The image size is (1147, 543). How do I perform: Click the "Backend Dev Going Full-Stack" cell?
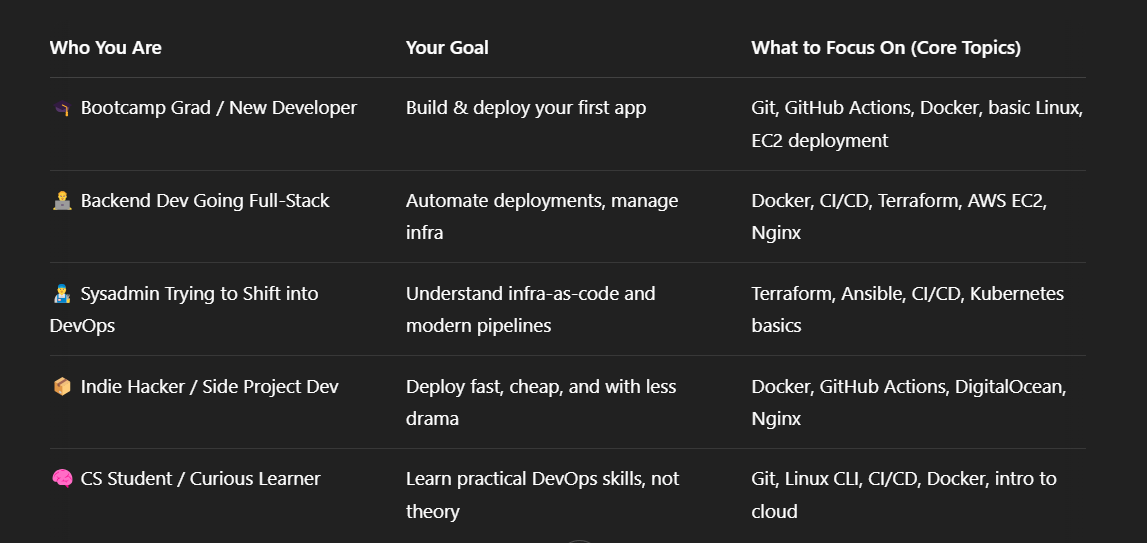point(205,201)
